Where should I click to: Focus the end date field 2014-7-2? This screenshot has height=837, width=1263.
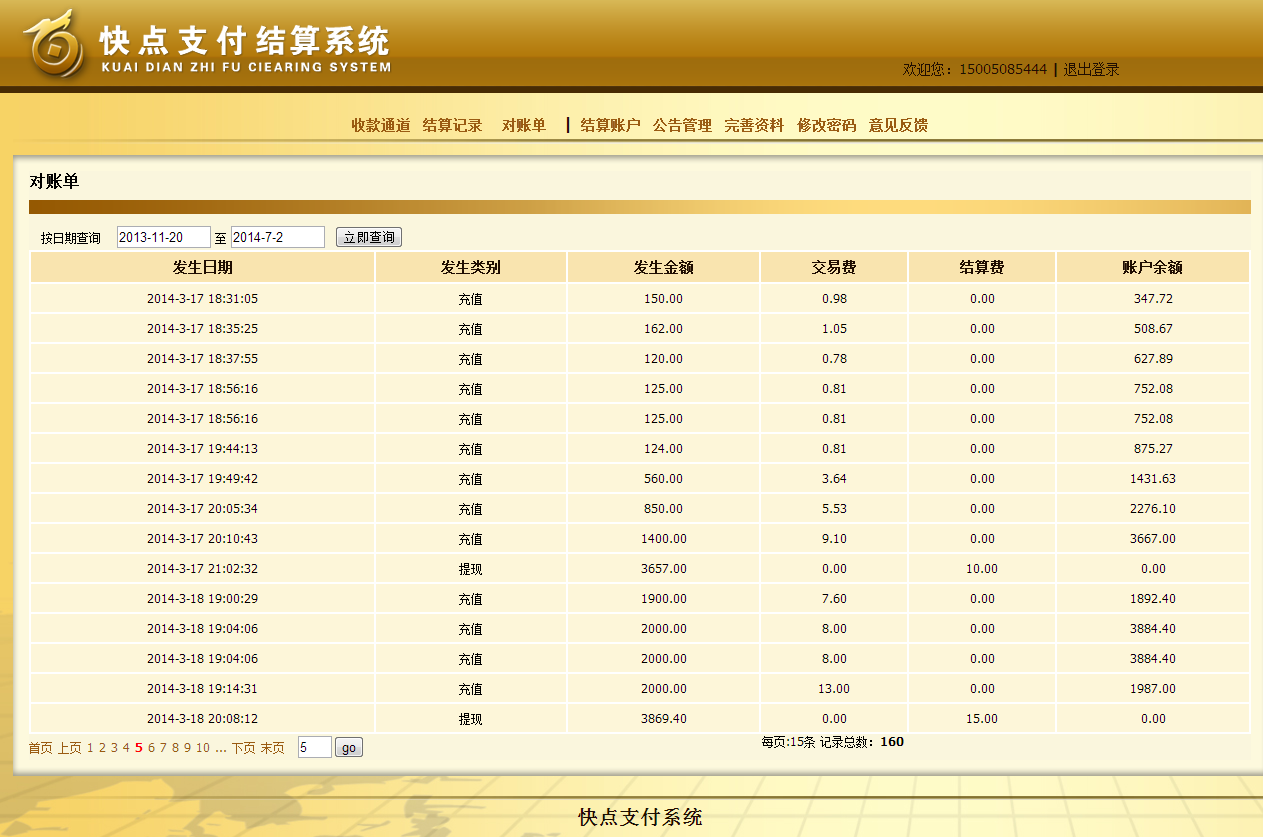click(x=277, y=237)
